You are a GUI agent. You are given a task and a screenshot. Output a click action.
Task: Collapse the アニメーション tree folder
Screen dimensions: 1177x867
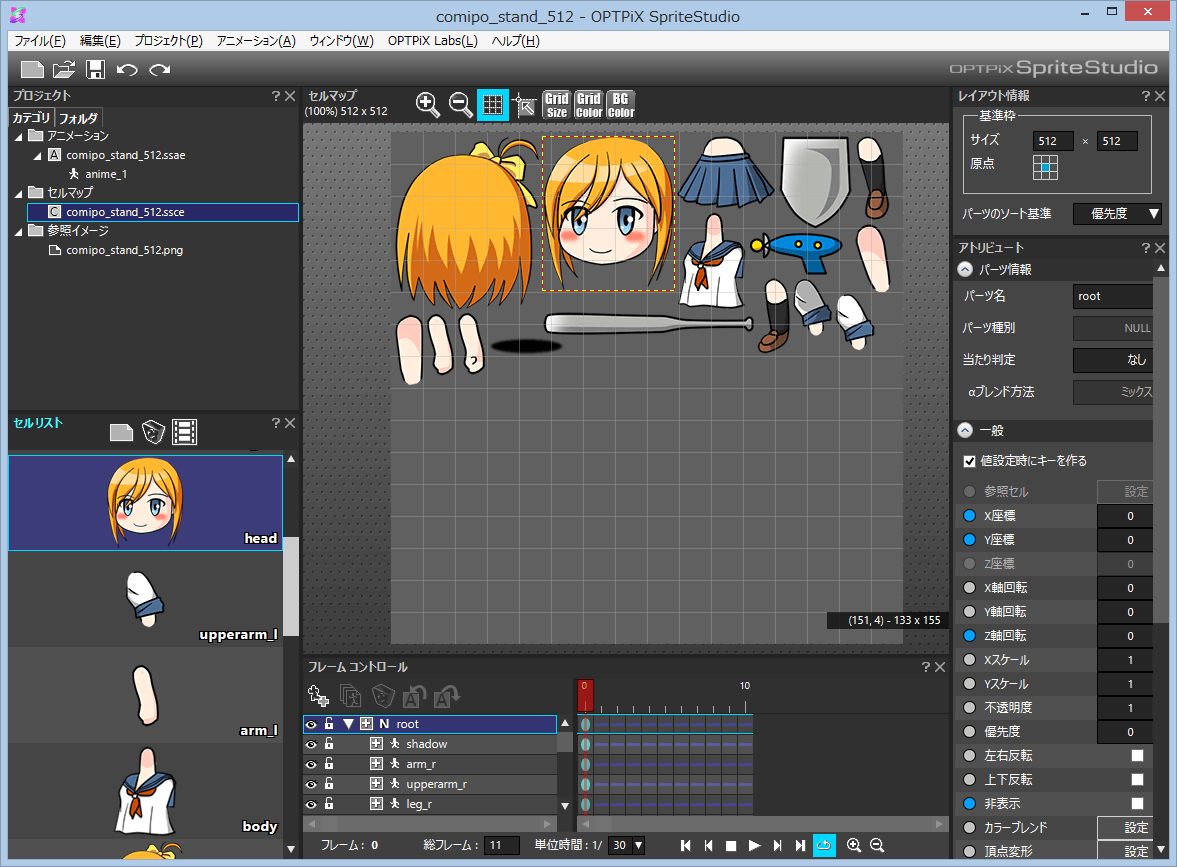19,137
